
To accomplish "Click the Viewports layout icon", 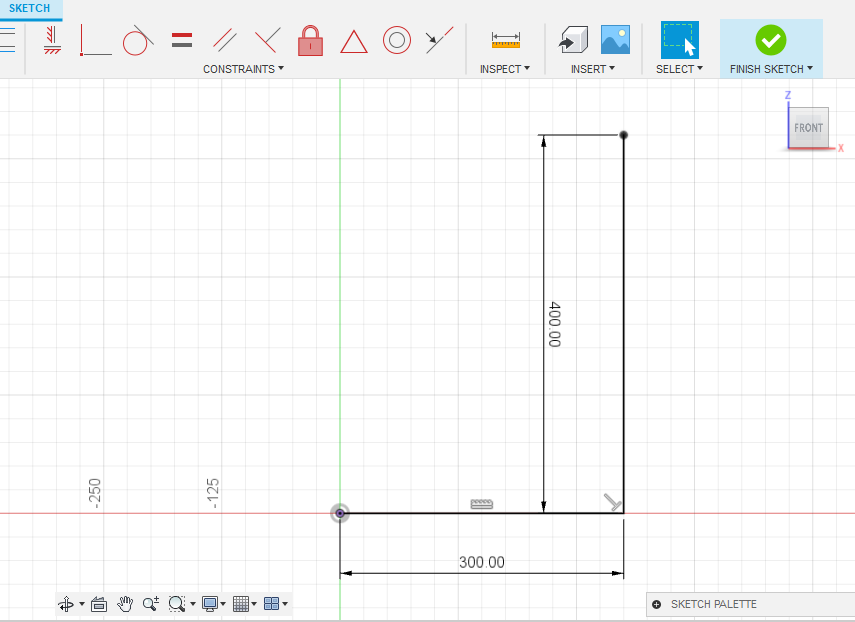I will pyautogui.click(x=272, y=604).
